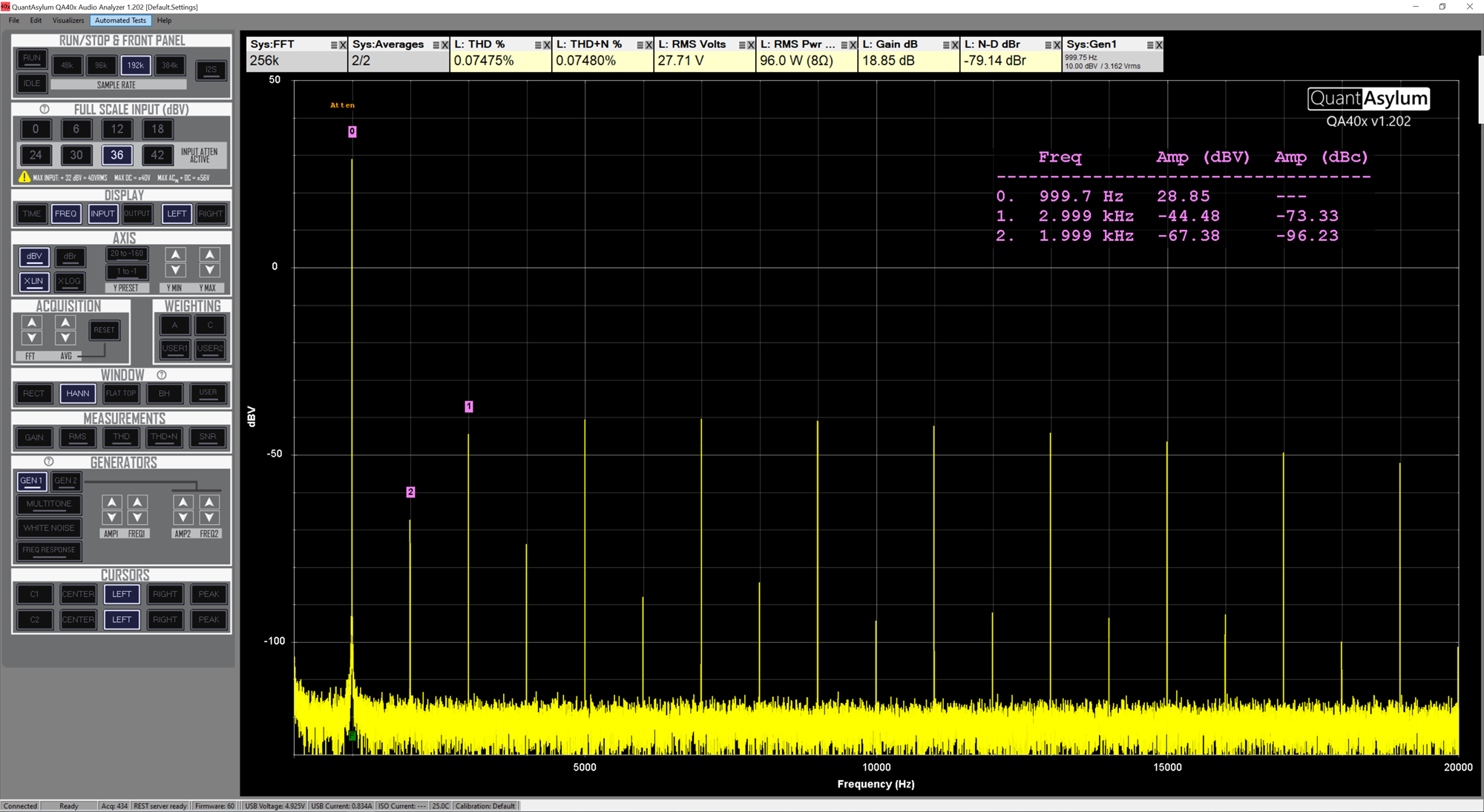Screen dimensions: 1484x812
Task: Open the Automated Tests menu
Action: (120, 21)
